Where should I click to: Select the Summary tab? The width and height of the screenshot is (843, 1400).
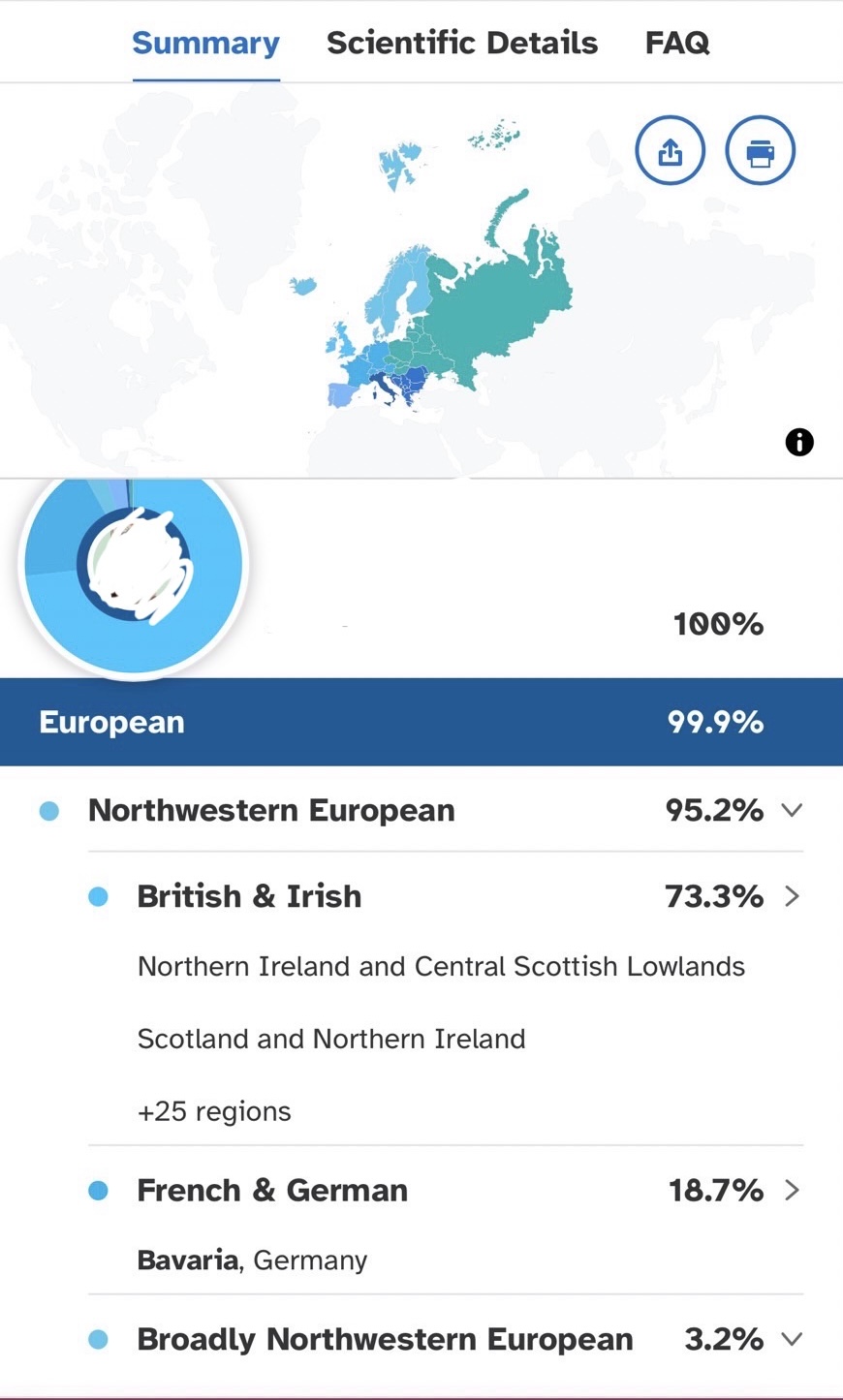[205, 43]
